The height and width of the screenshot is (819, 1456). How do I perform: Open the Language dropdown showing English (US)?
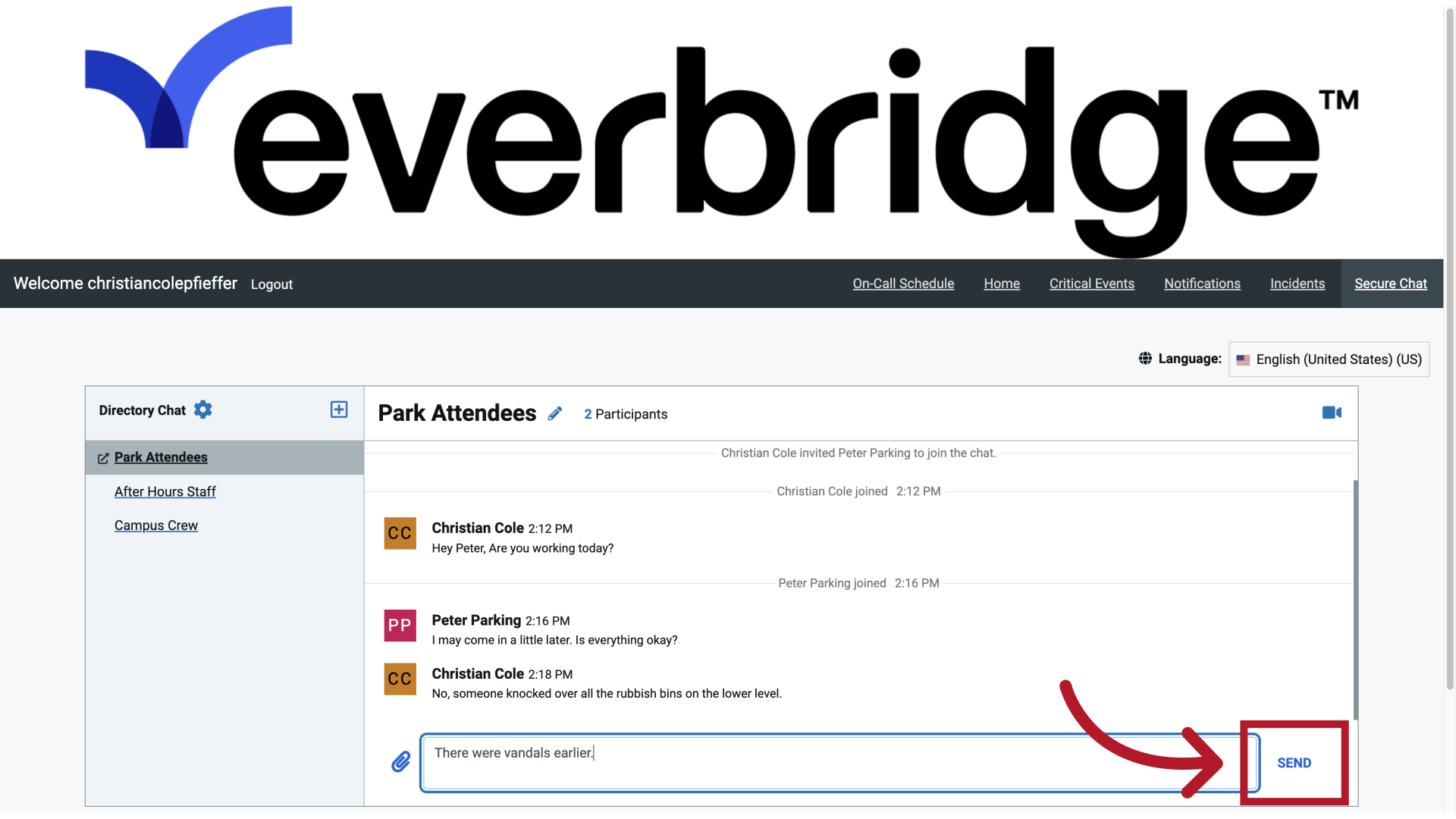(x=1329, y=359)
